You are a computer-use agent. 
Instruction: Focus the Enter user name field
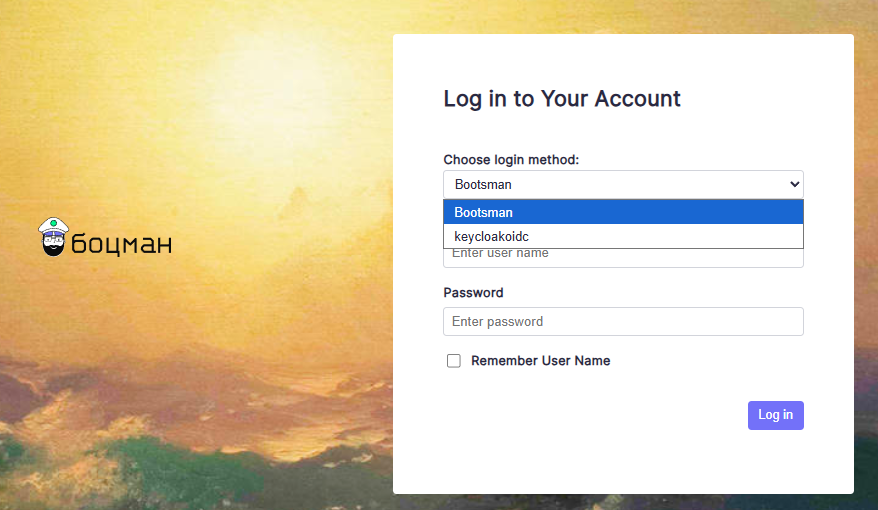(x=623, y=258)
